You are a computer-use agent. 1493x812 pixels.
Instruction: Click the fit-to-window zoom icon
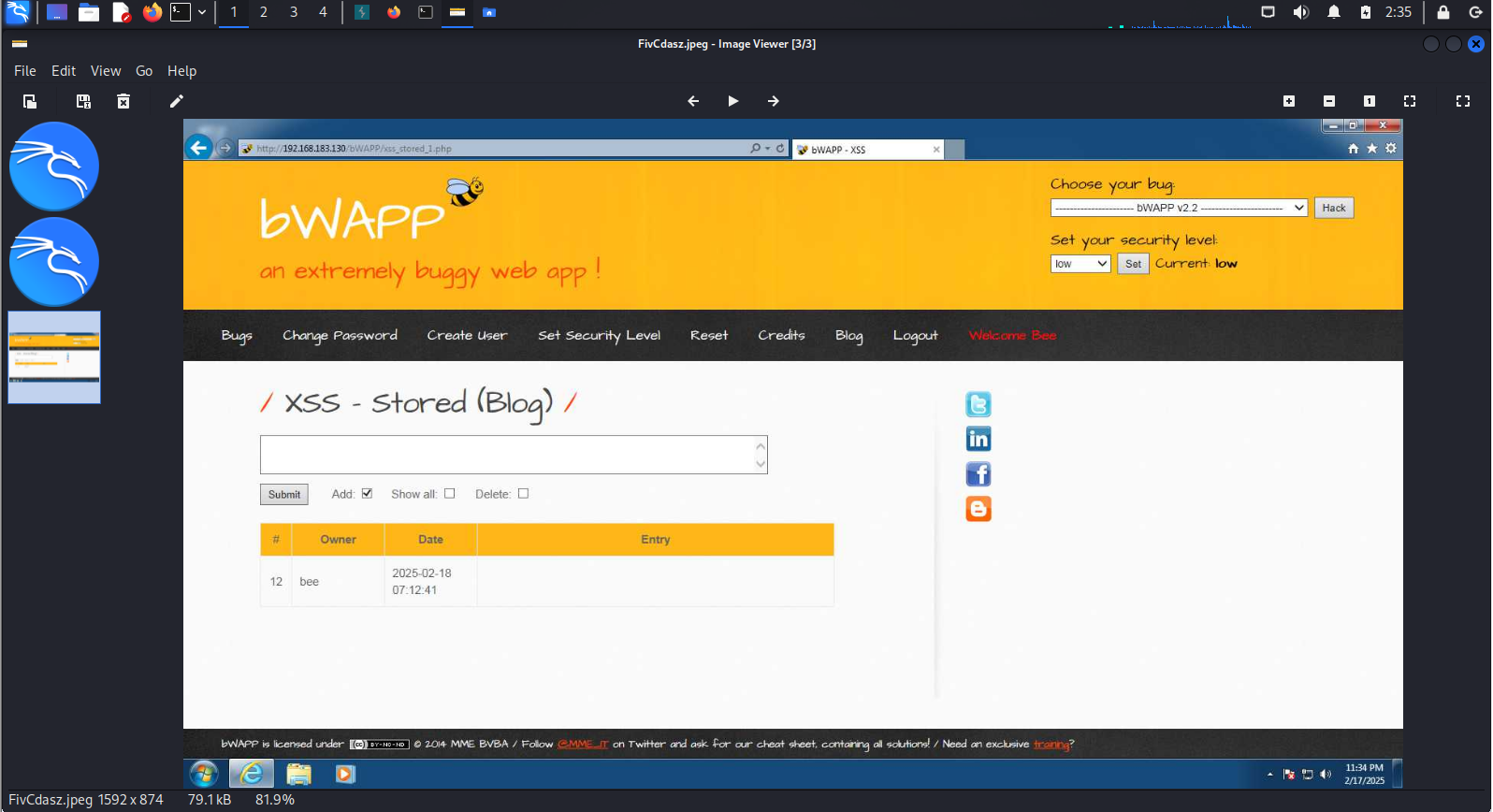pyautogui.click(x=1410, y=101)
